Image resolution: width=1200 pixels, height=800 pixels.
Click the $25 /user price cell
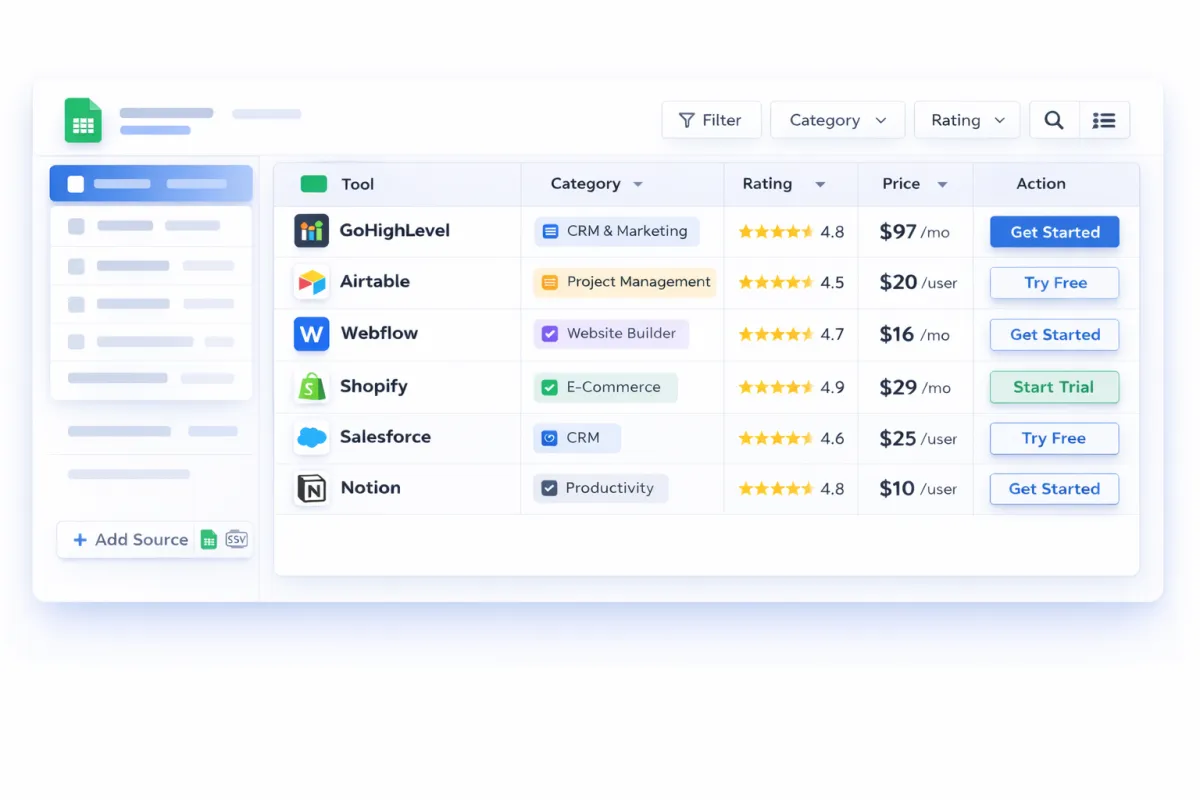918,438
